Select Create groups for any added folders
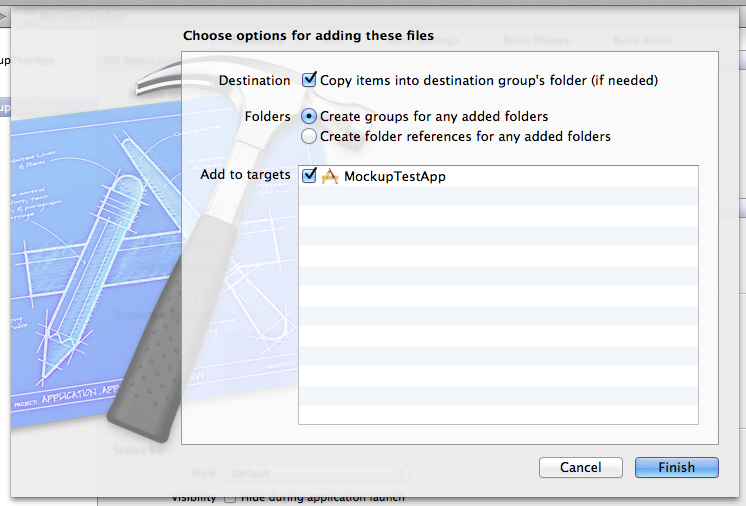746x506 pixels. pyautogui.click(x=309, y=116)
